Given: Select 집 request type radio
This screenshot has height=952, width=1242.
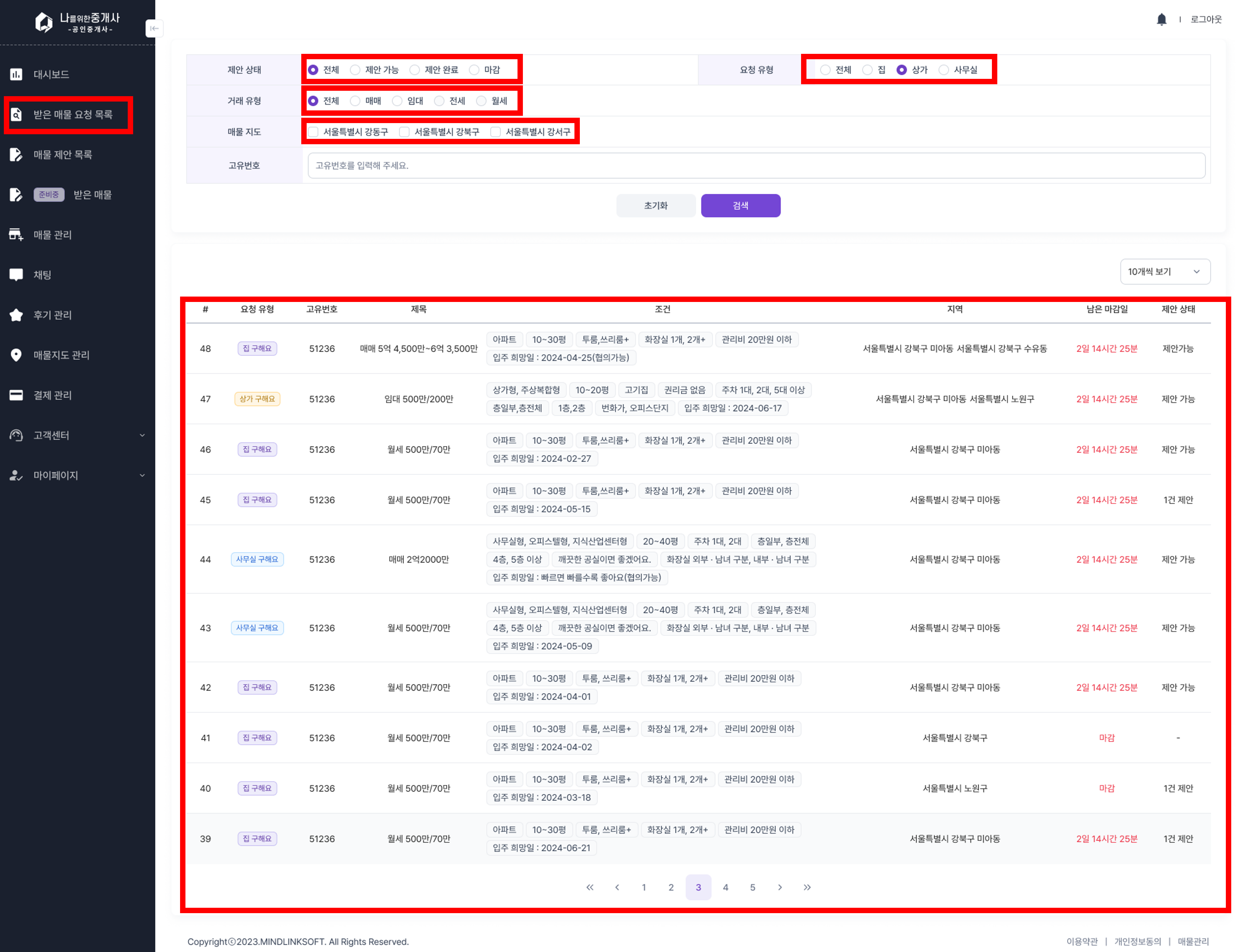Looking at the screenshot, I should [867, 70].
